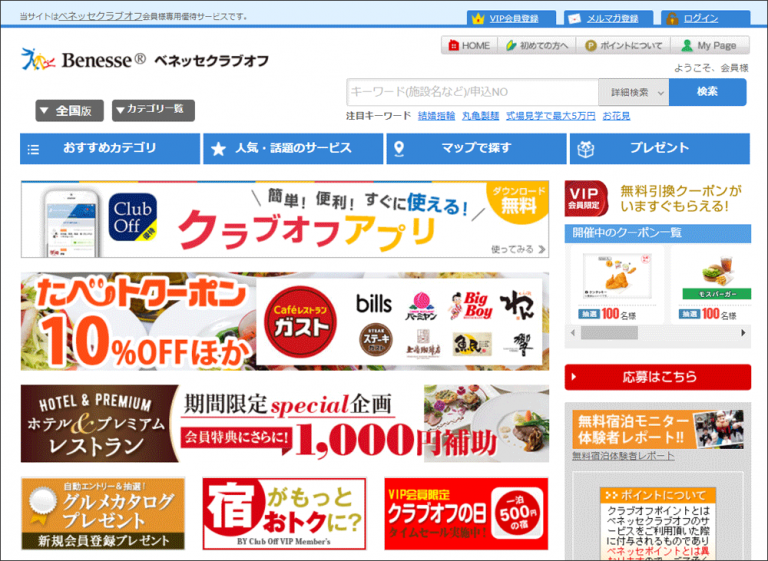Expand the 詳細検索 dropdown

634,92
